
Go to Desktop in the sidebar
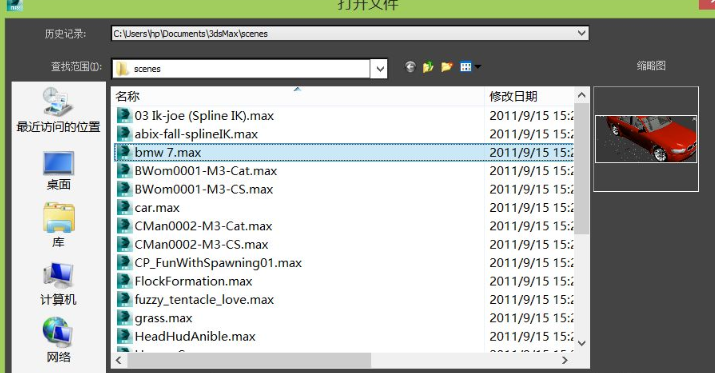click(x=58, y=171)
